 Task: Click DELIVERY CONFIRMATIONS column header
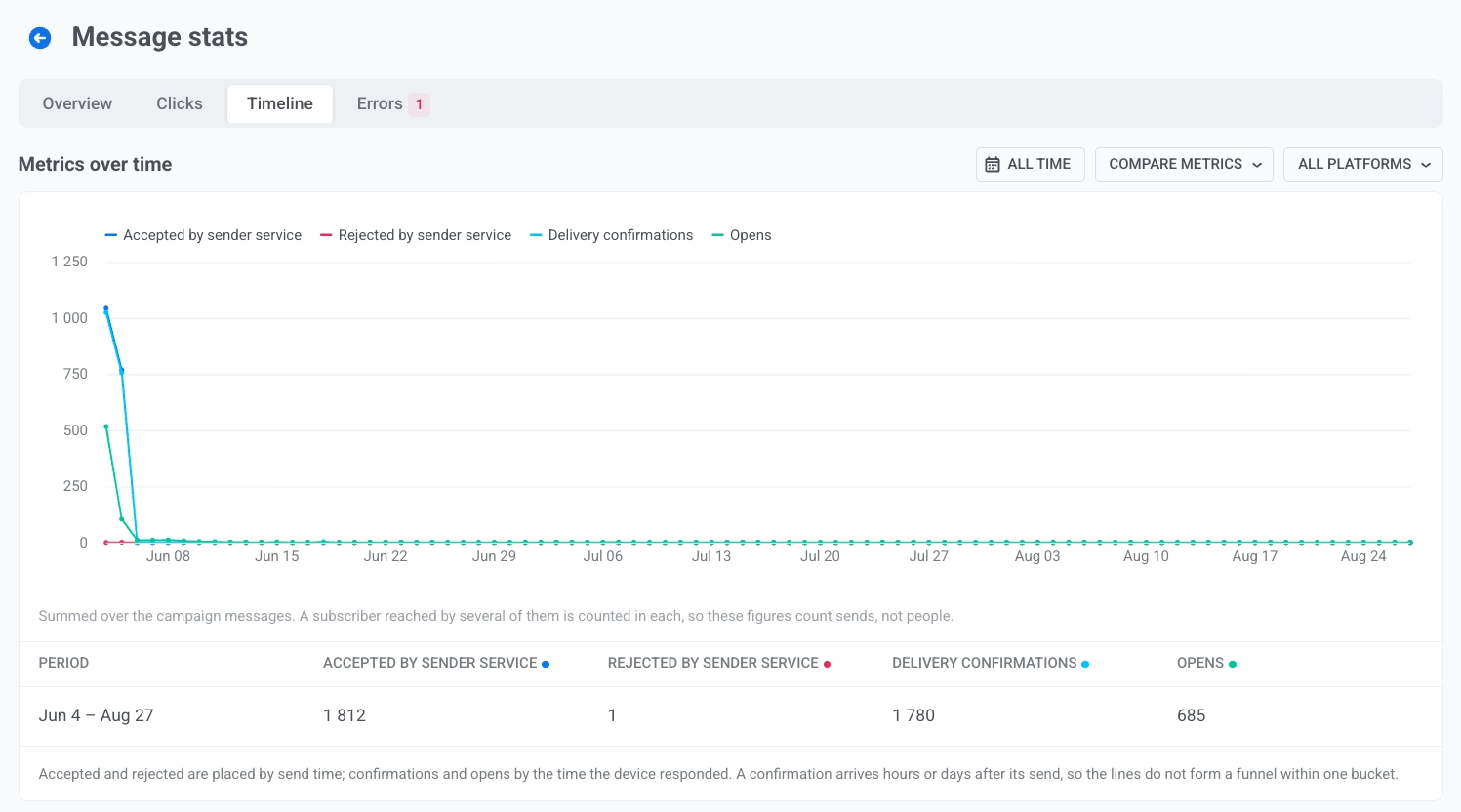pos(991,663)
